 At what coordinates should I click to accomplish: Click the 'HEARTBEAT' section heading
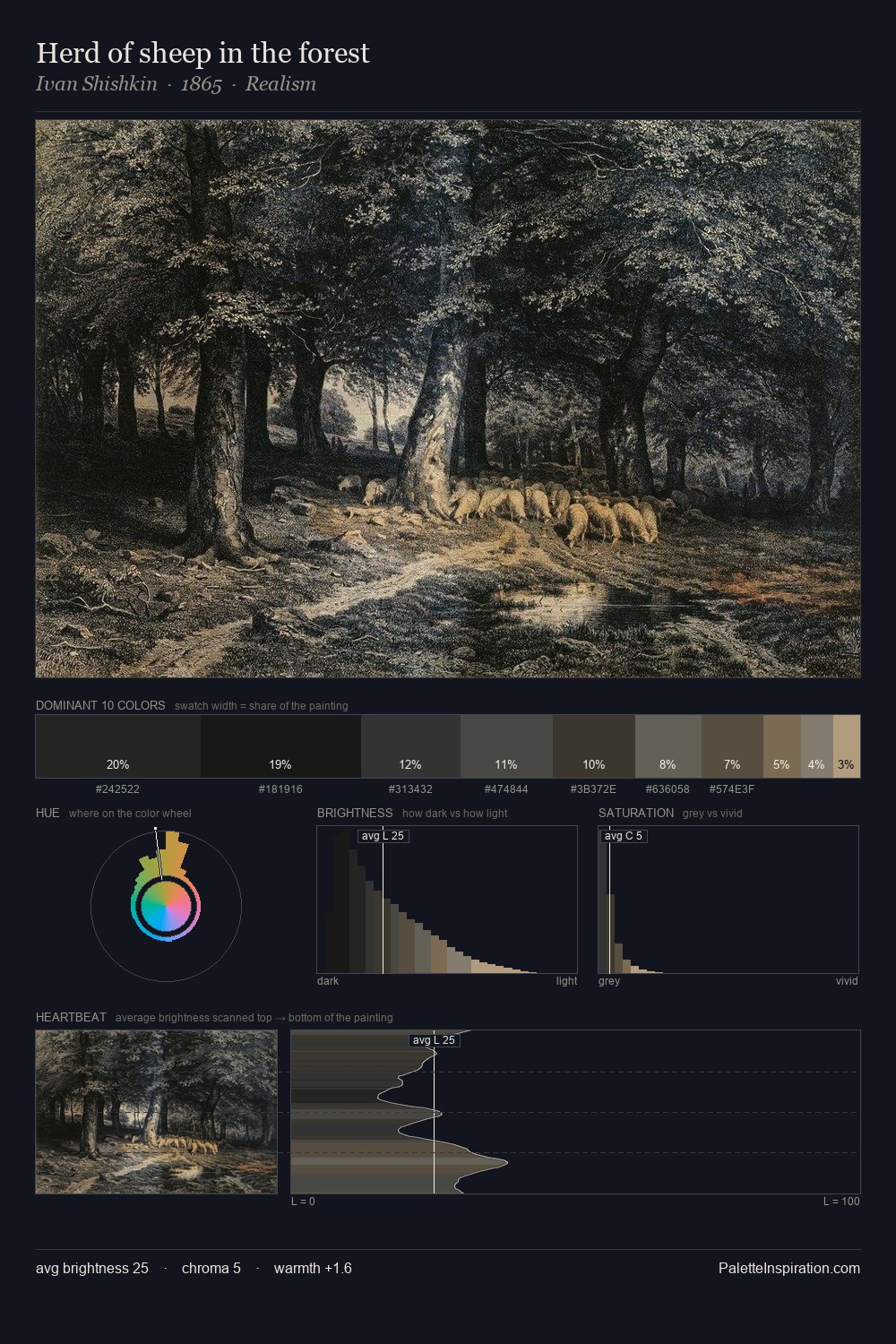point(71,1017)
